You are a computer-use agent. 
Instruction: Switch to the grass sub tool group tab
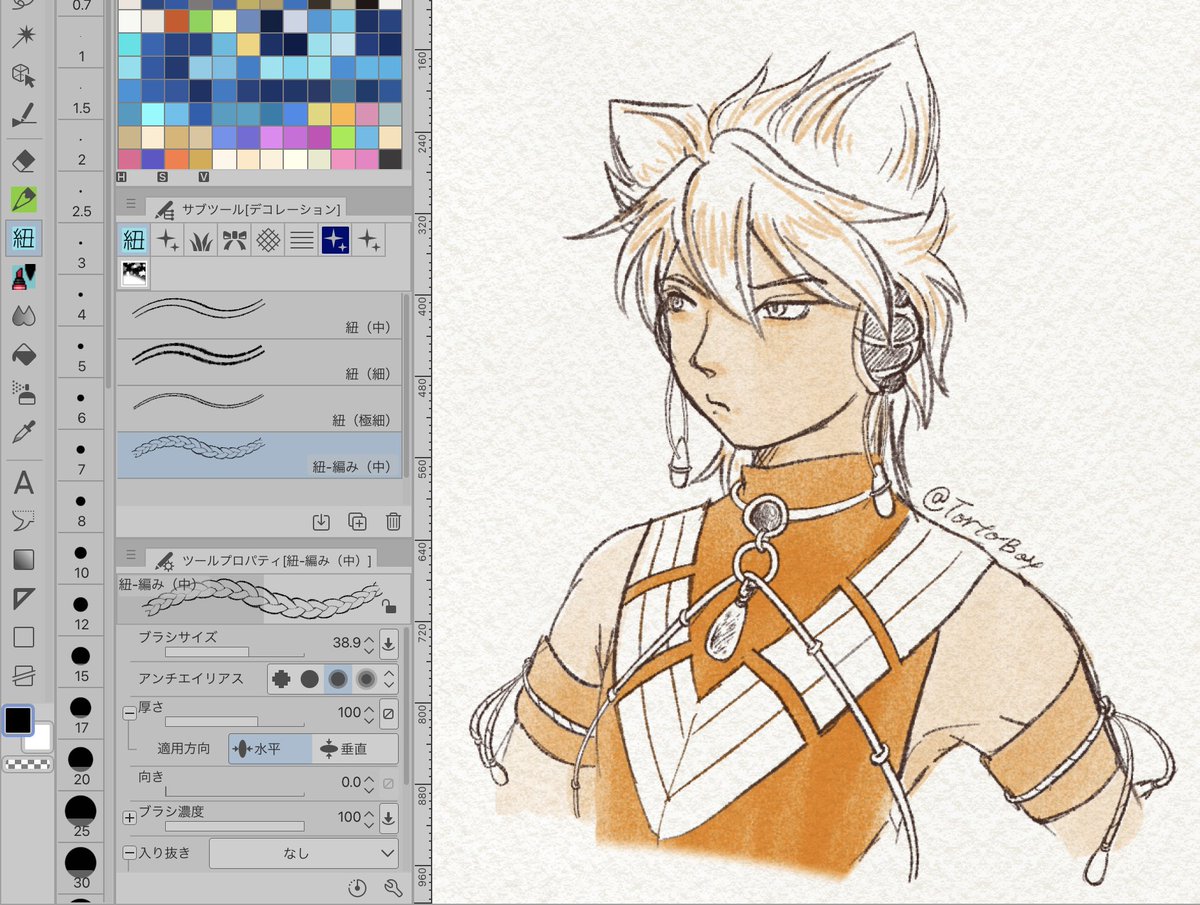pyautogui.click(x=202, y=240)
